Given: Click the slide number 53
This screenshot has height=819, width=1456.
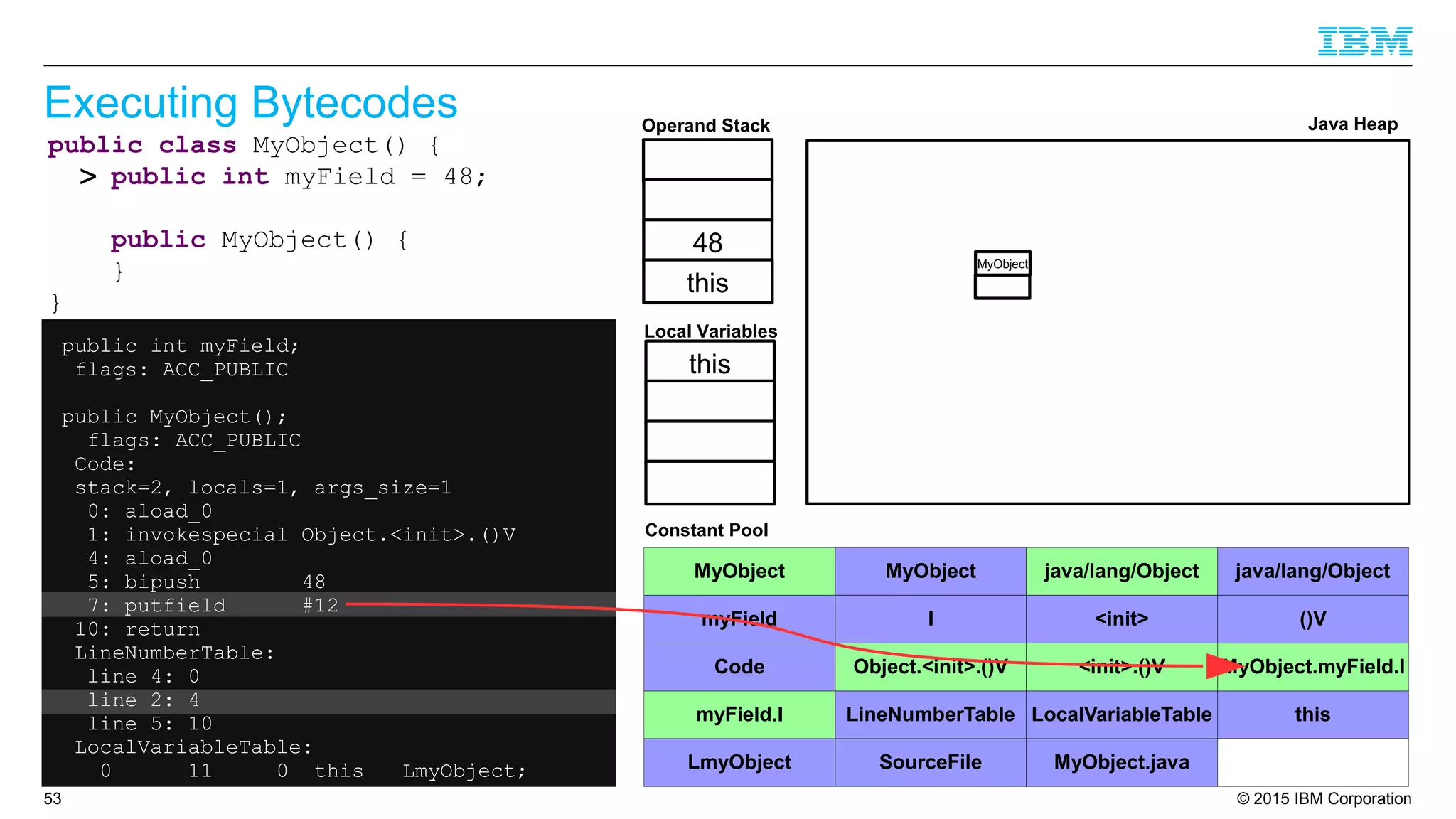Looking at the screenshot, I should coord(53,798).
